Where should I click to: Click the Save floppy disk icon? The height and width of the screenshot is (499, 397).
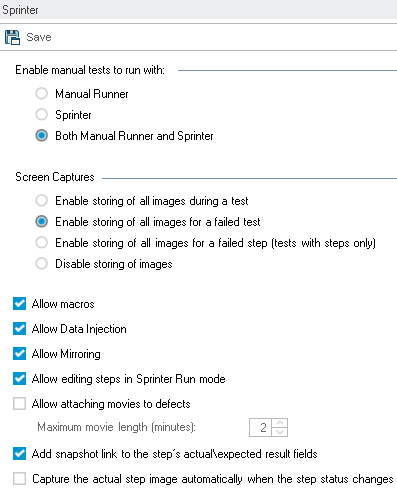12,37
